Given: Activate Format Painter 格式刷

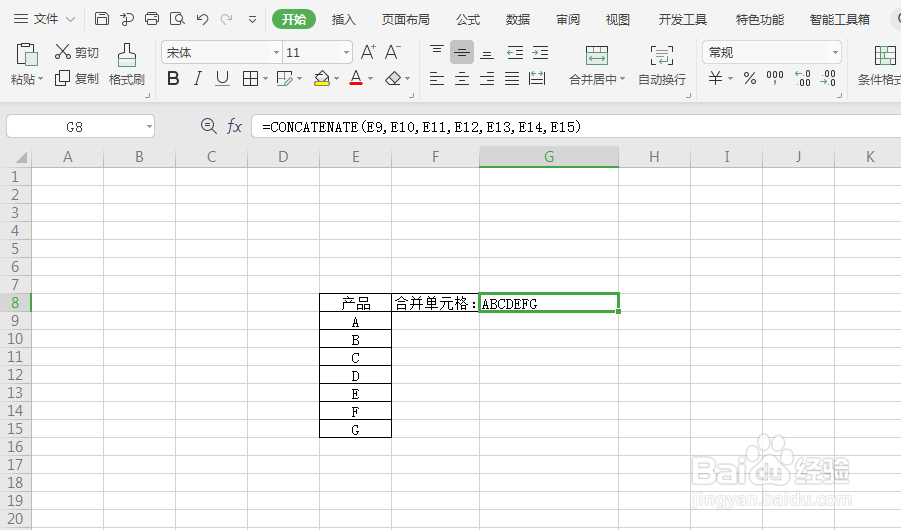Looking at the screenshot, I should coord(126,65).
